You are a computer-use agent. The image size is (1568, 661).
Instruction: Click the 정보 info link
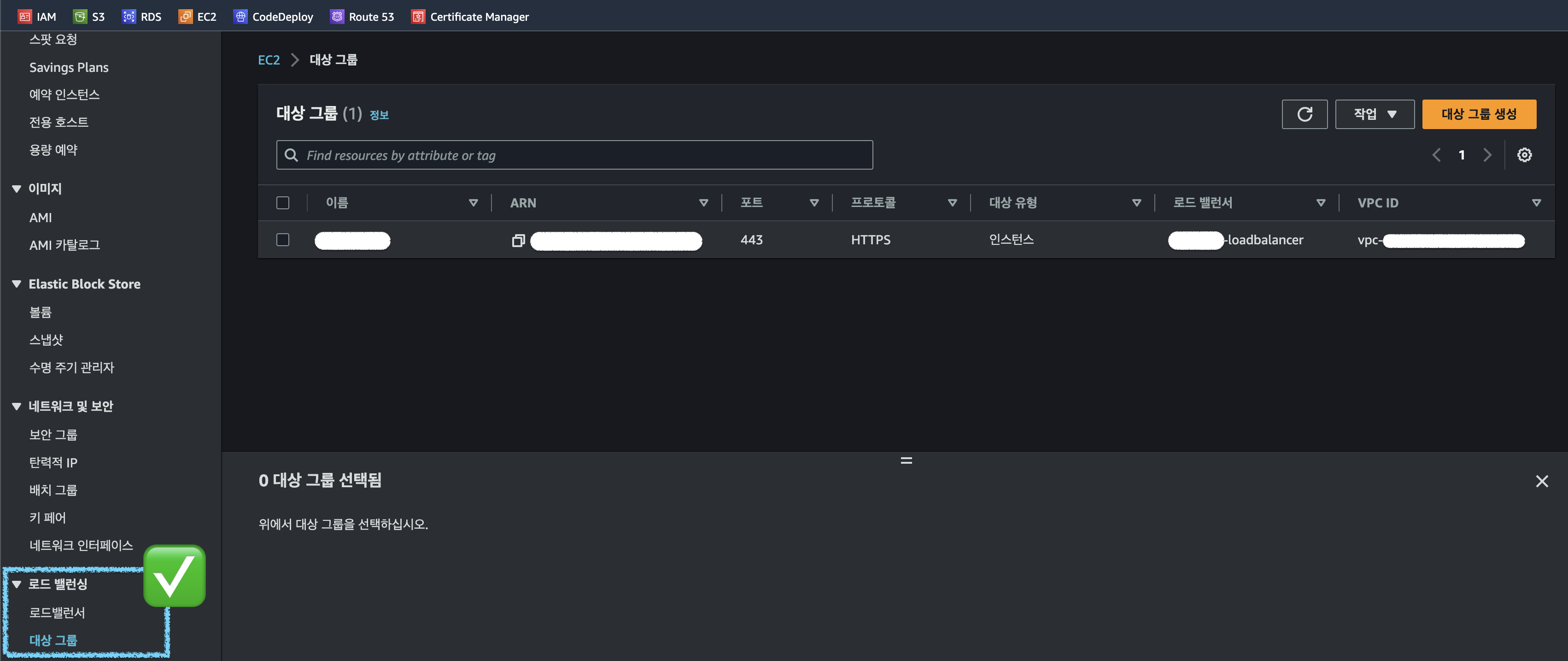pos(379,114)
